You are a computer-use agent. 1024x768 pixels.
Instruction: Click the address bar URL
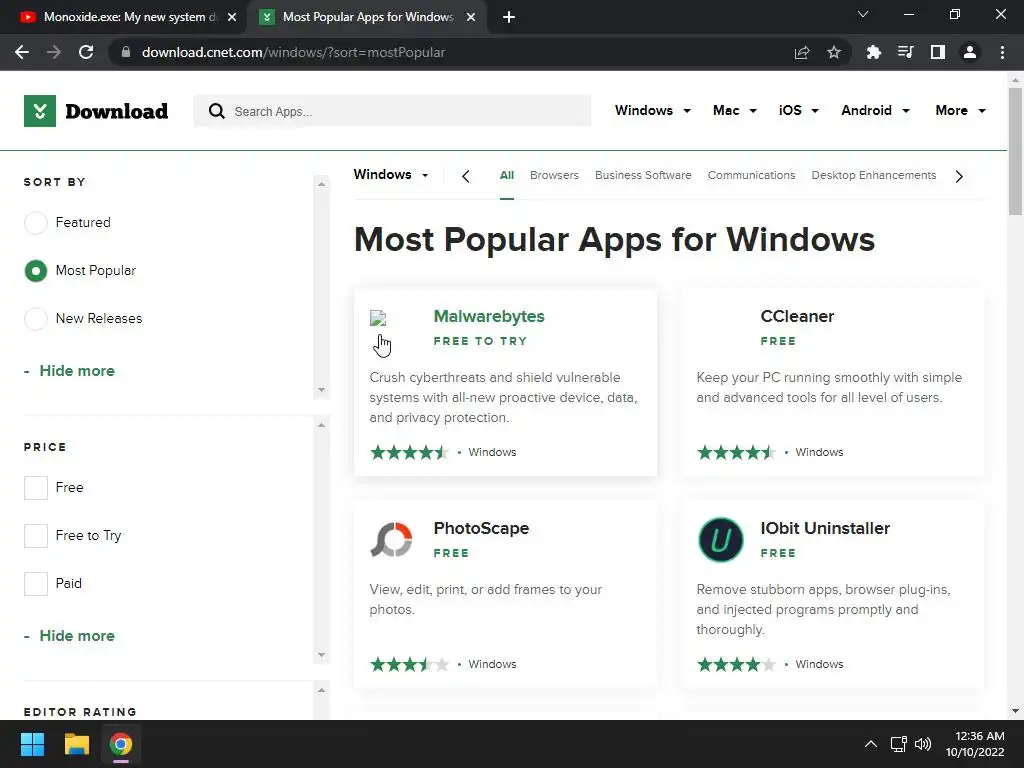click(293, 52)
